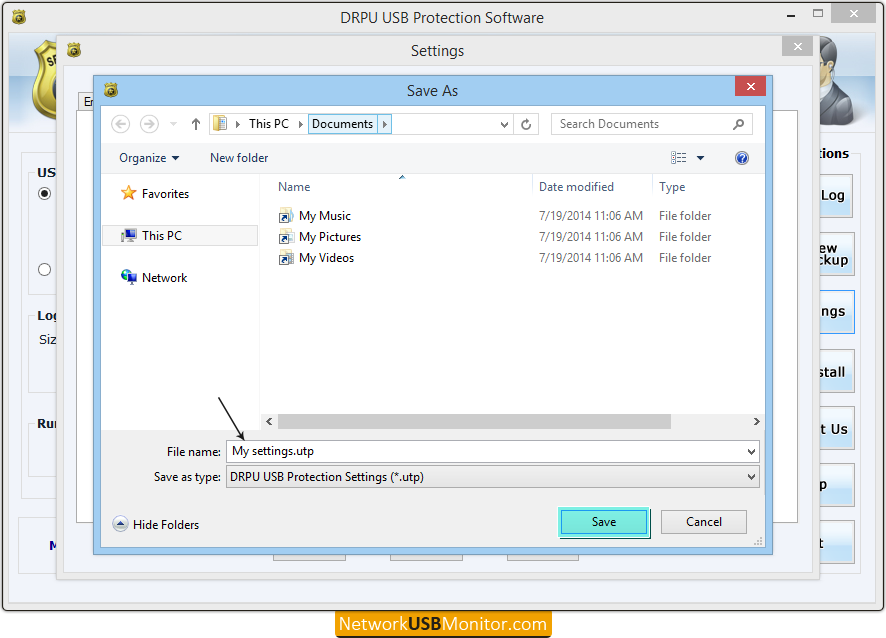Close the Settings window
886x638 pixels.
point(797,46)
